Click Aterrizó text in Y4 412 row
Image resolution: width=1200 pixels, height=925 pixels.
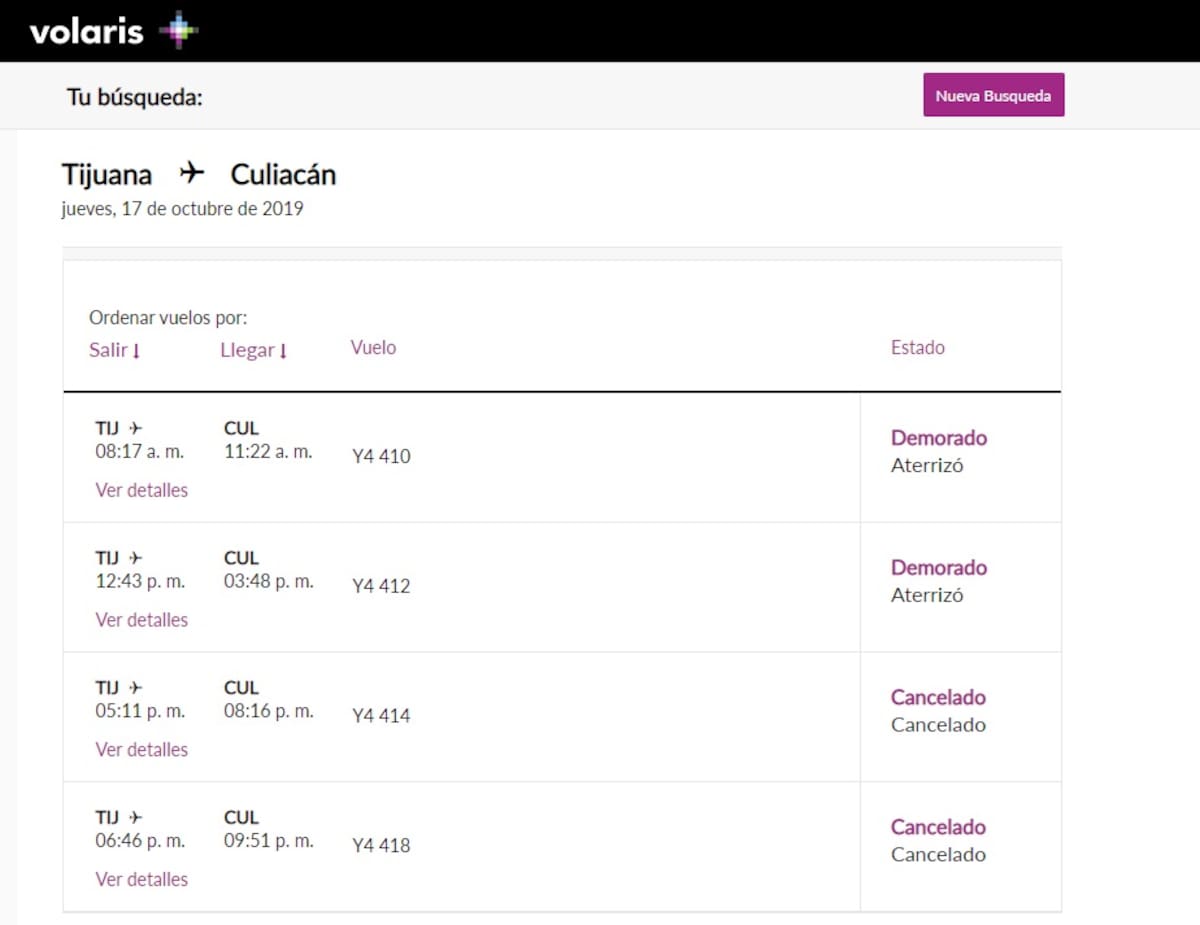(927, 595)
